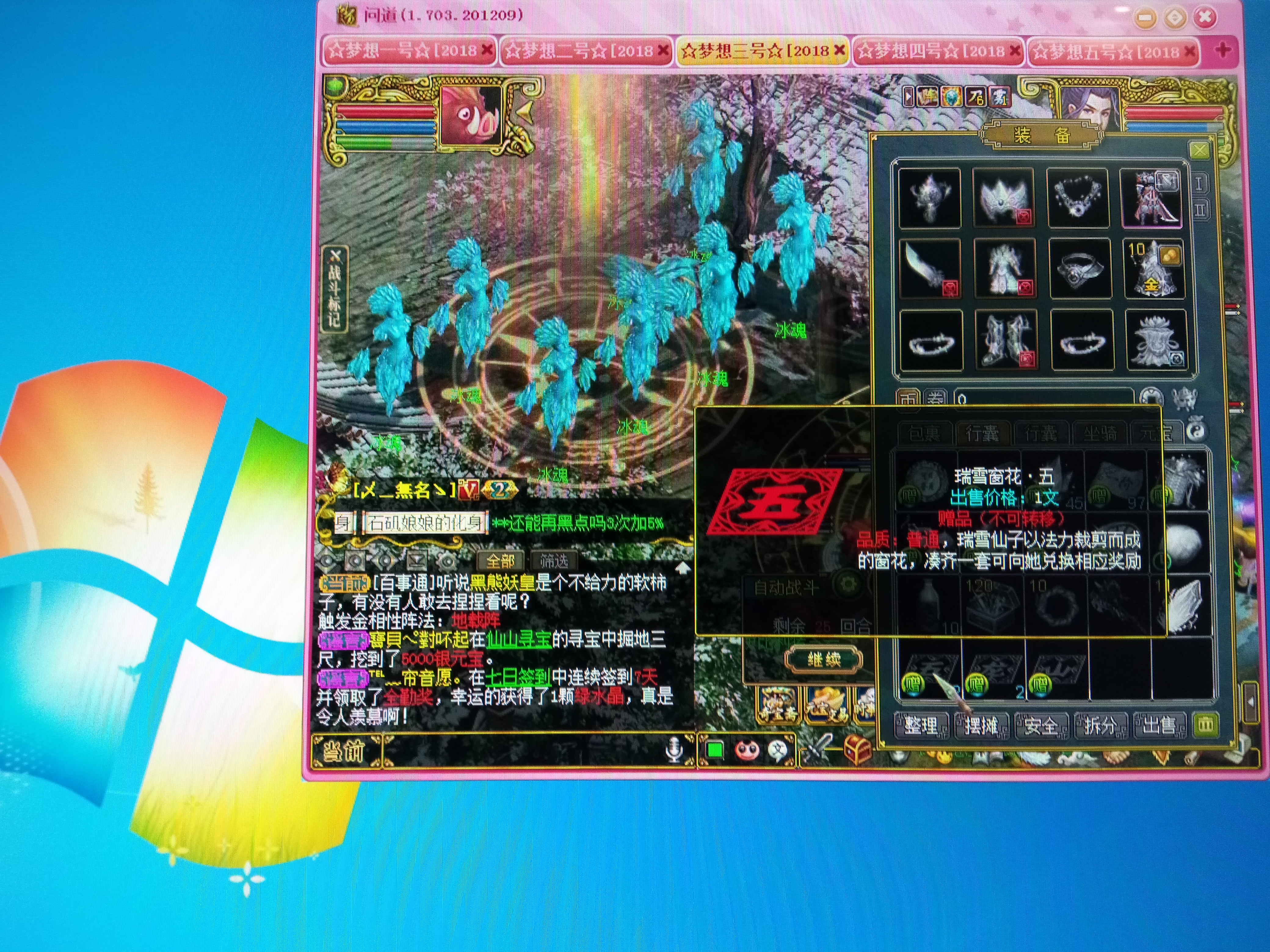Image resolution: width=1270 pixels, height=952 pixels.
Task: Click the sword combat icon
Action: [x=819, y=747]
